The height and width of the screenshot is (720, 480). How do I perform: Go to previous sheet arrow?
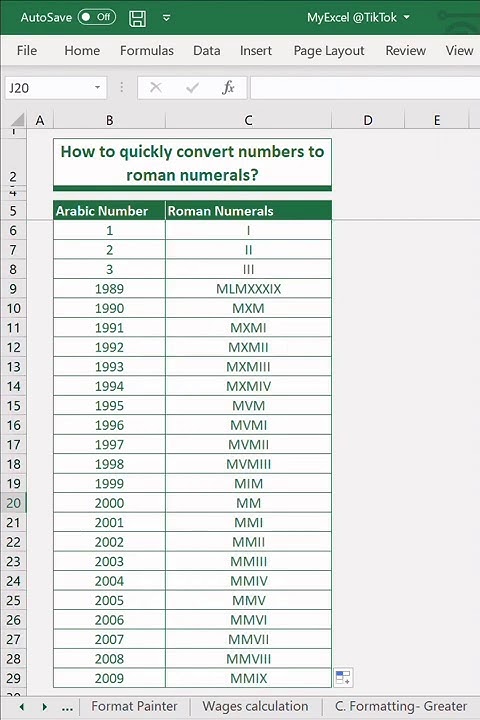point(22,707)
